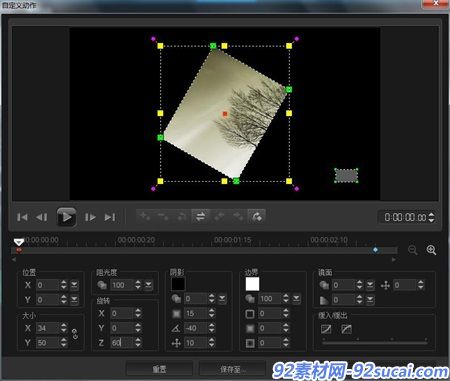Click the Reset (重置) button

tap(159, 369)
